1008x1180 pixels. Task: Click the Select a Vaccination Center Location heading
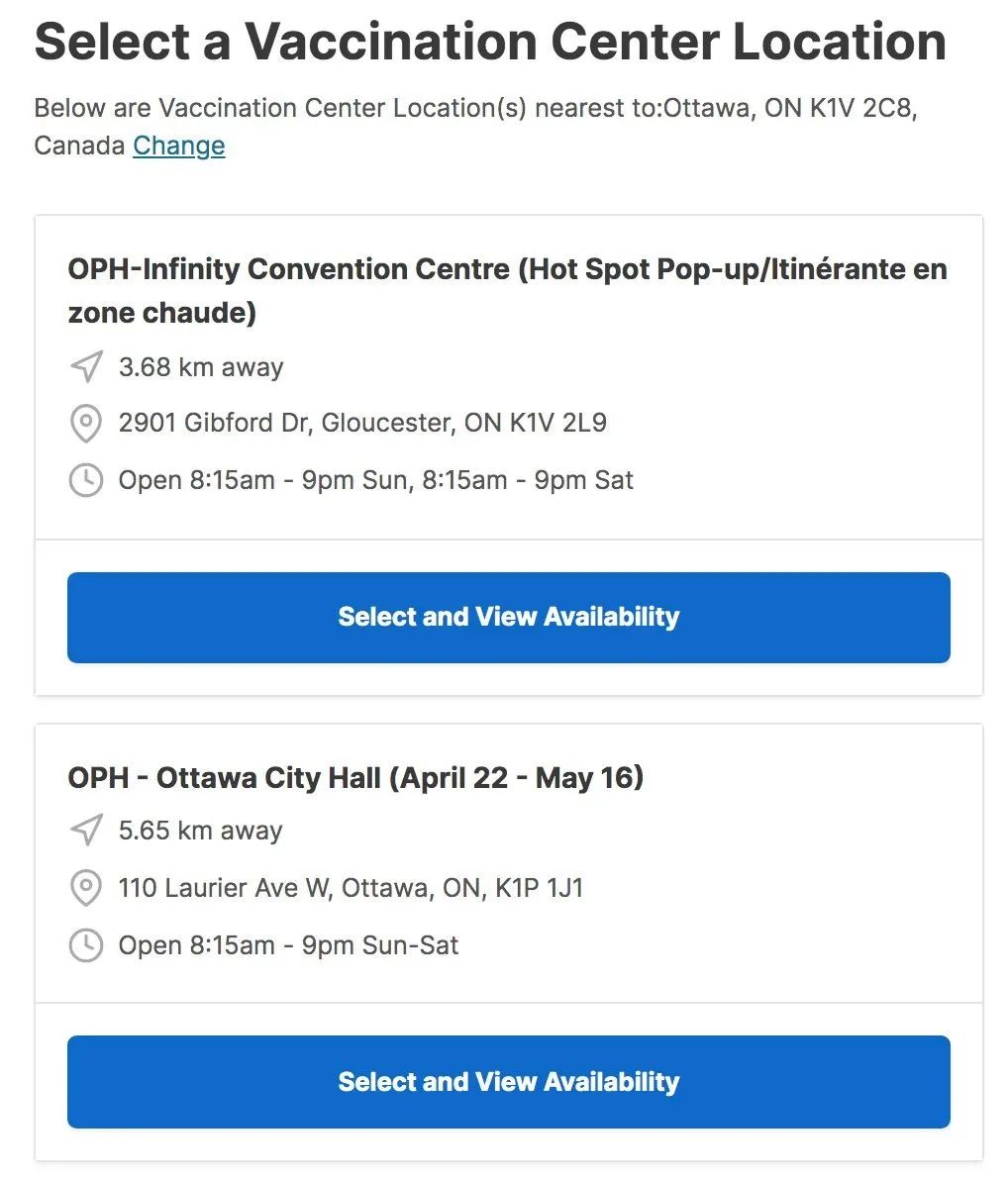point(490,42)
